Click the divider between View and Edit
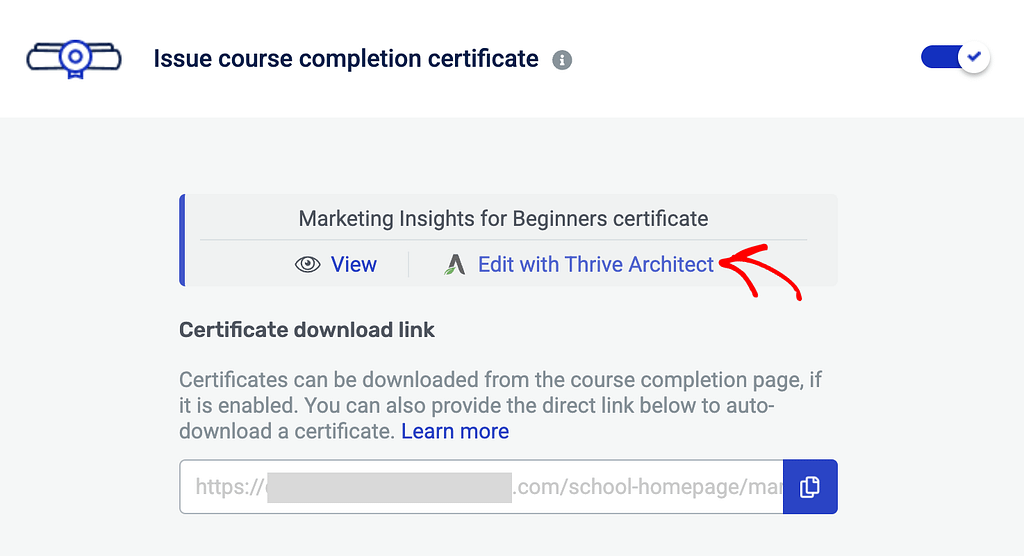 tap(408, 265)
